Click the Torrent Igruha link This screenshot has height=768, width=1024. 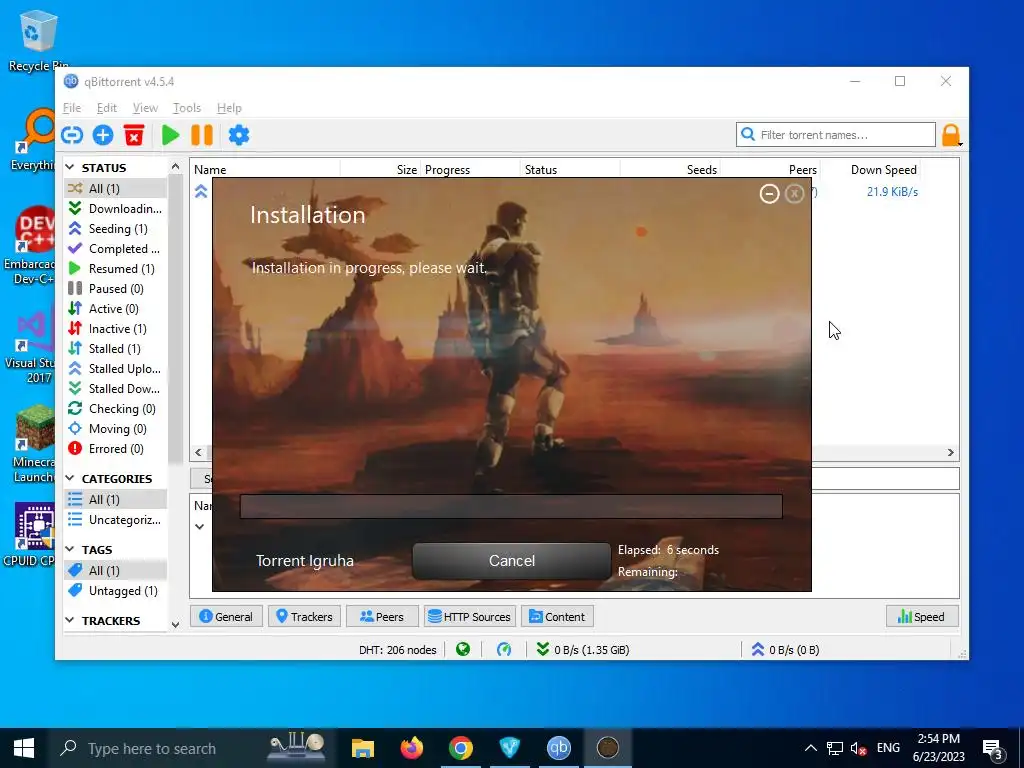point(305,561)
